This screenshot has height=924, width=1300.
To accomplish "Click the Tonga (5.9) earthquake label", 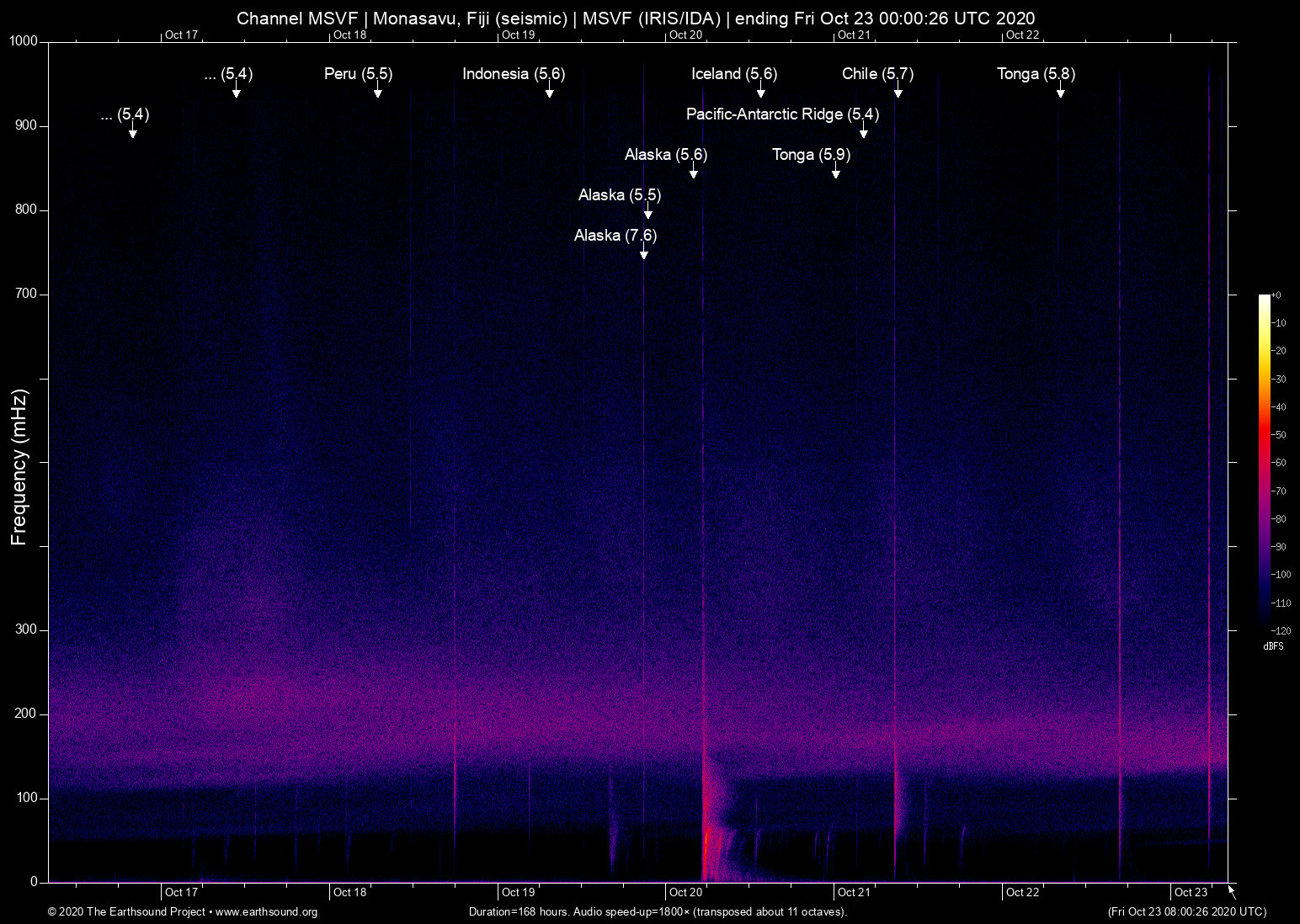I will (812, 155).
